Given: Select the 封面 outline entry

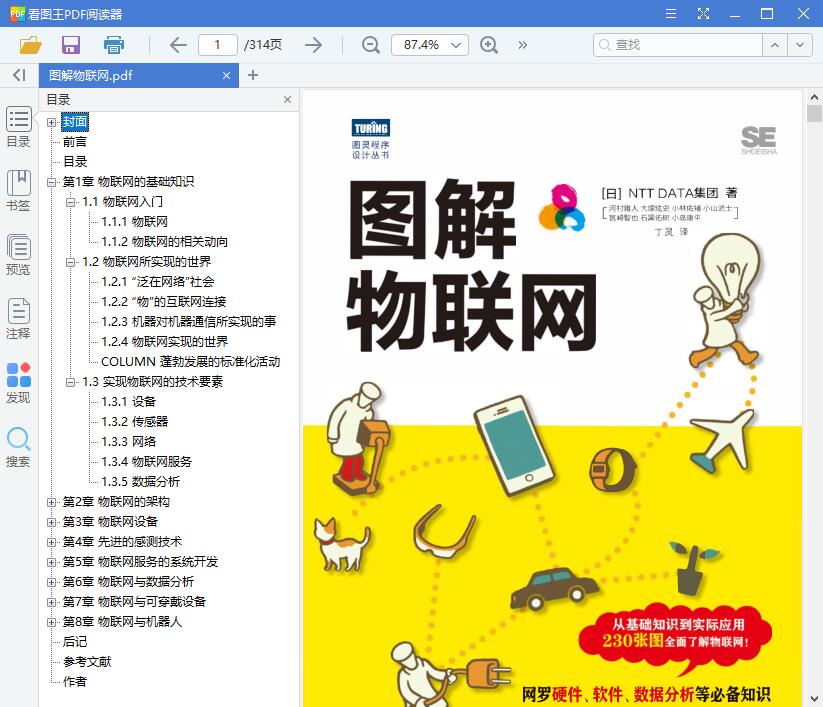Looking at the screenshot, I should point(75,122).
